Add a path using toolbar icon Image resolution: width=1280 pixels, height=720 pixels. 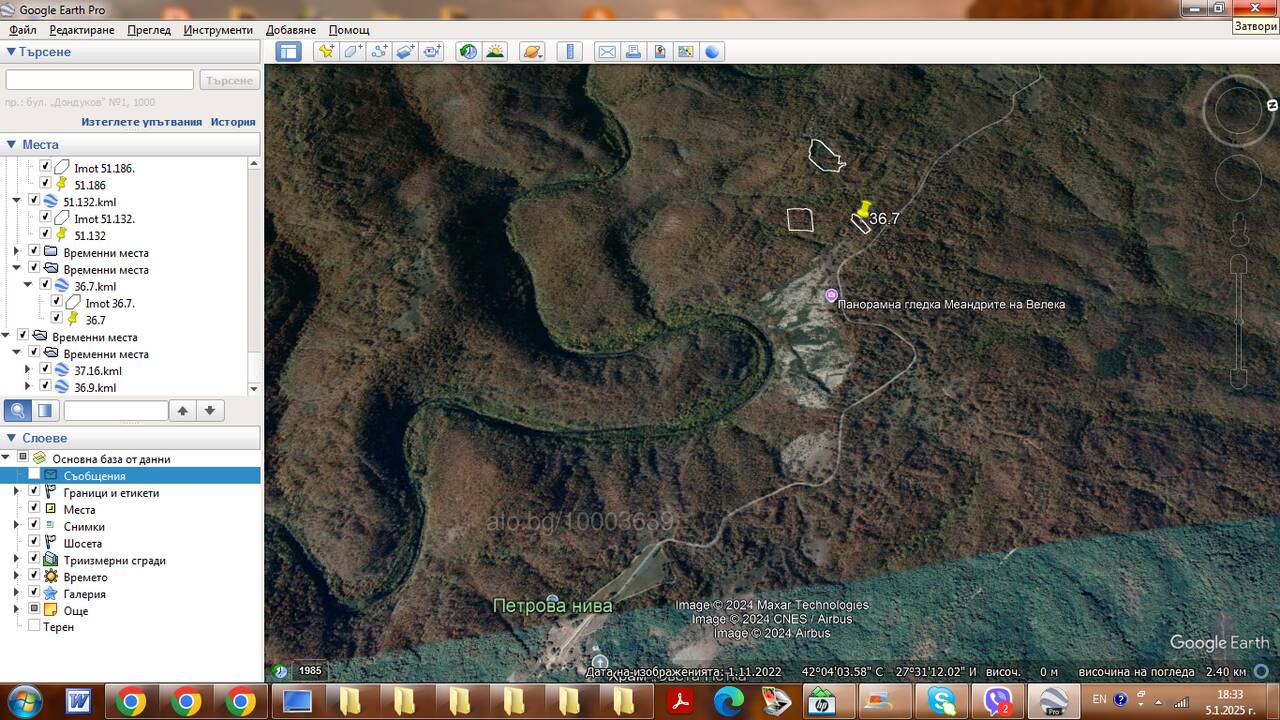pos(379,52)
